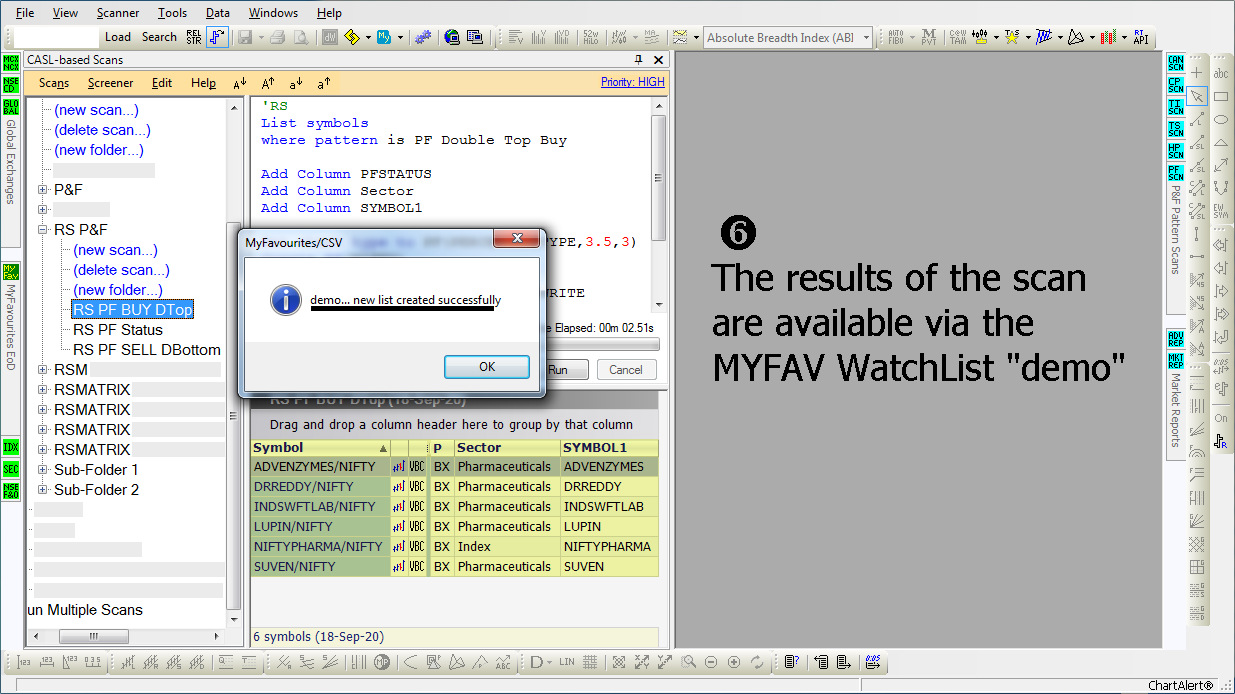Click the ADV REP report icon
Viewport: 1235px width, 694px height.
(1176, 337)
